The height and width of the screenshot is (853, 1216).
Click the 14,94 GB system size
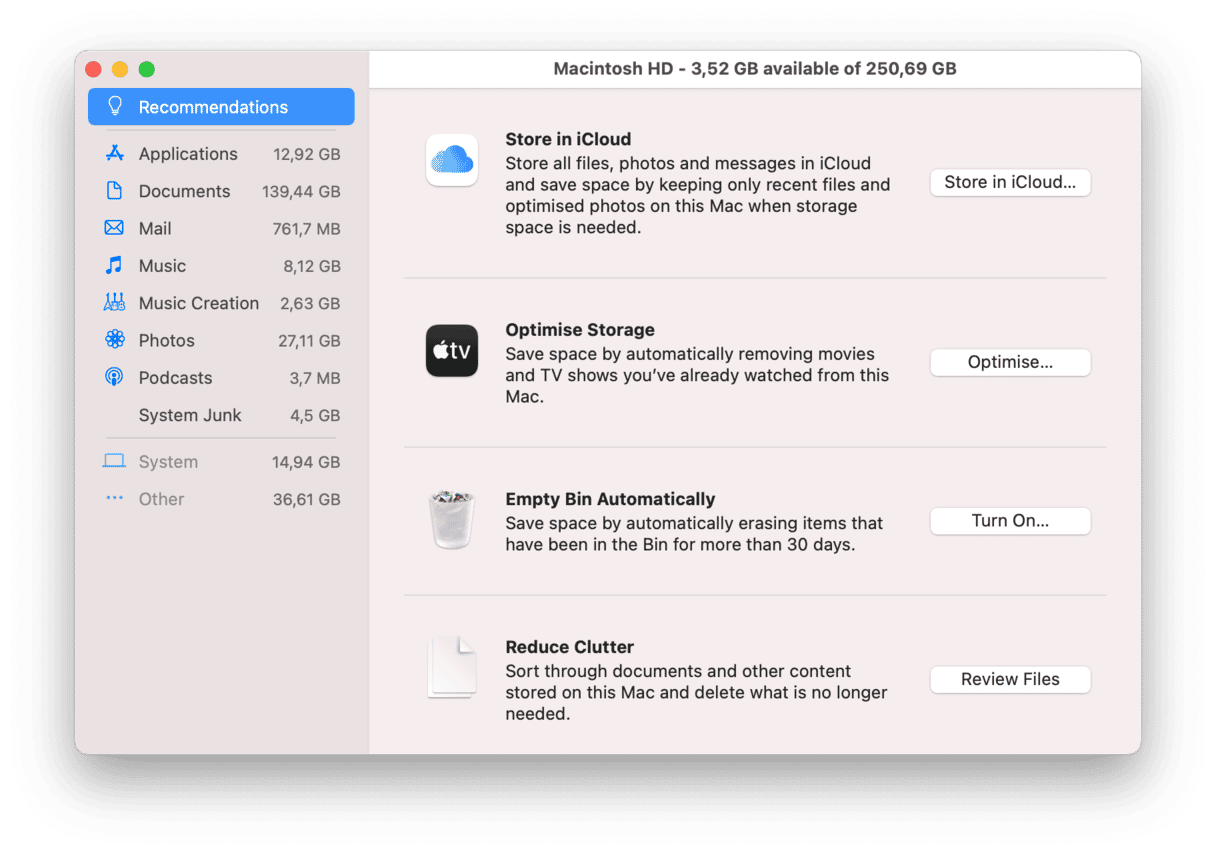[306, 462]
